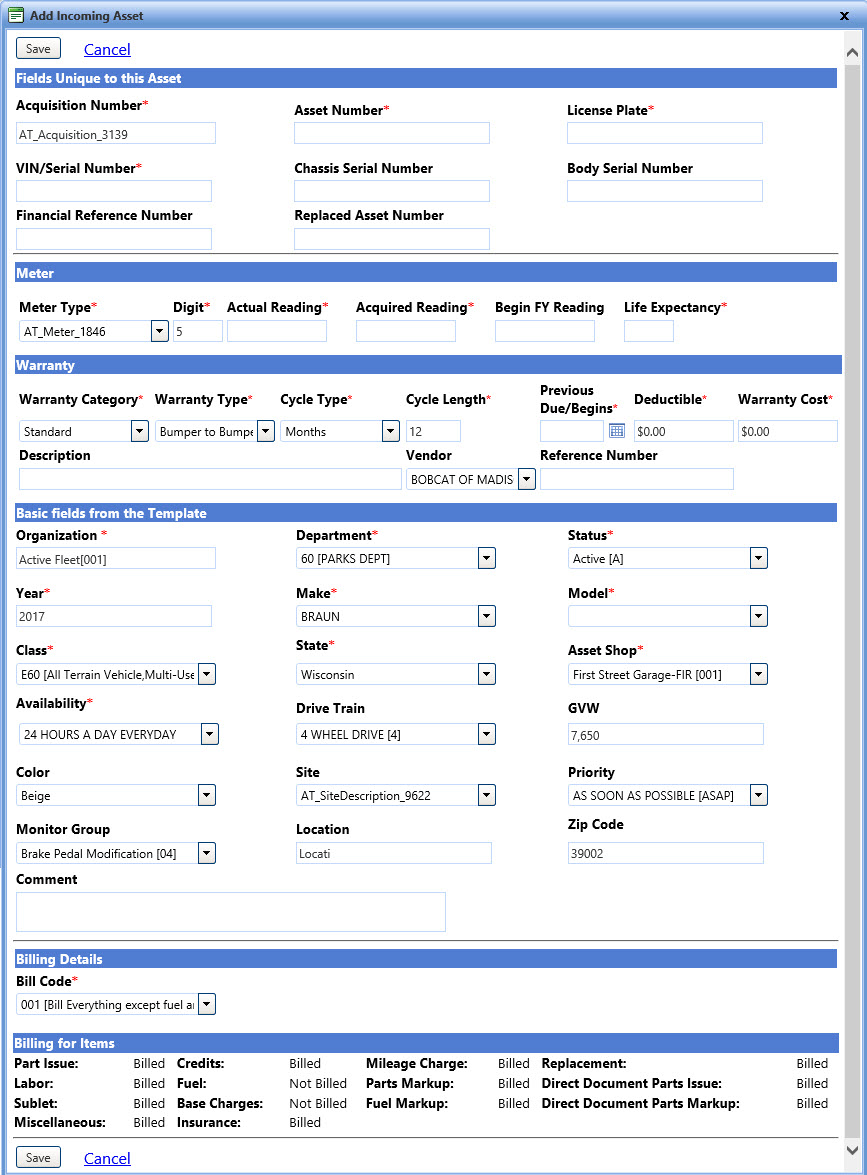
Task: Click the scrollbar down arrow
Action: tap(852, 1150)
